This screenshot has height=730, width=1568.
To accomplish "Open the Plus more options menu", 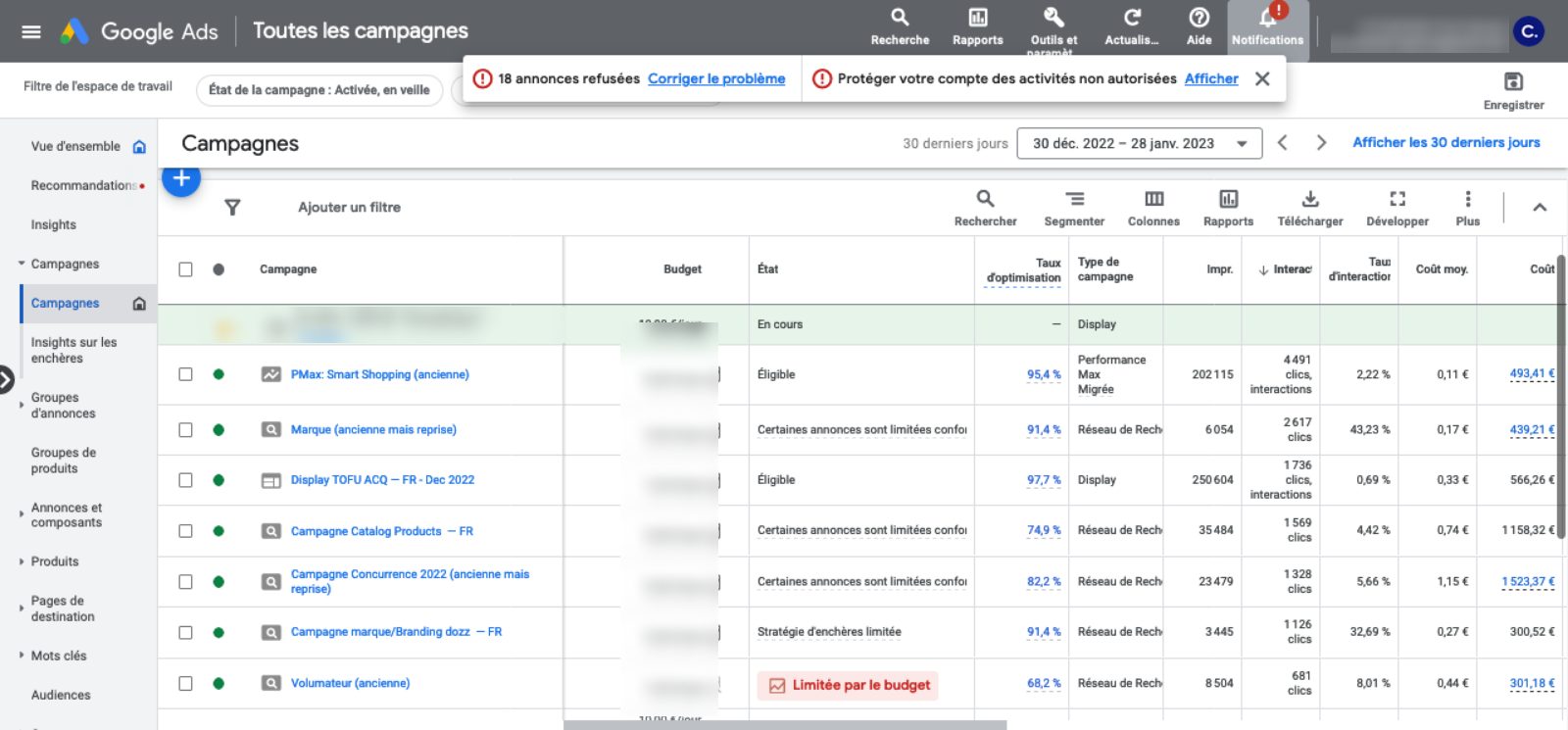I will (1467, 208).
